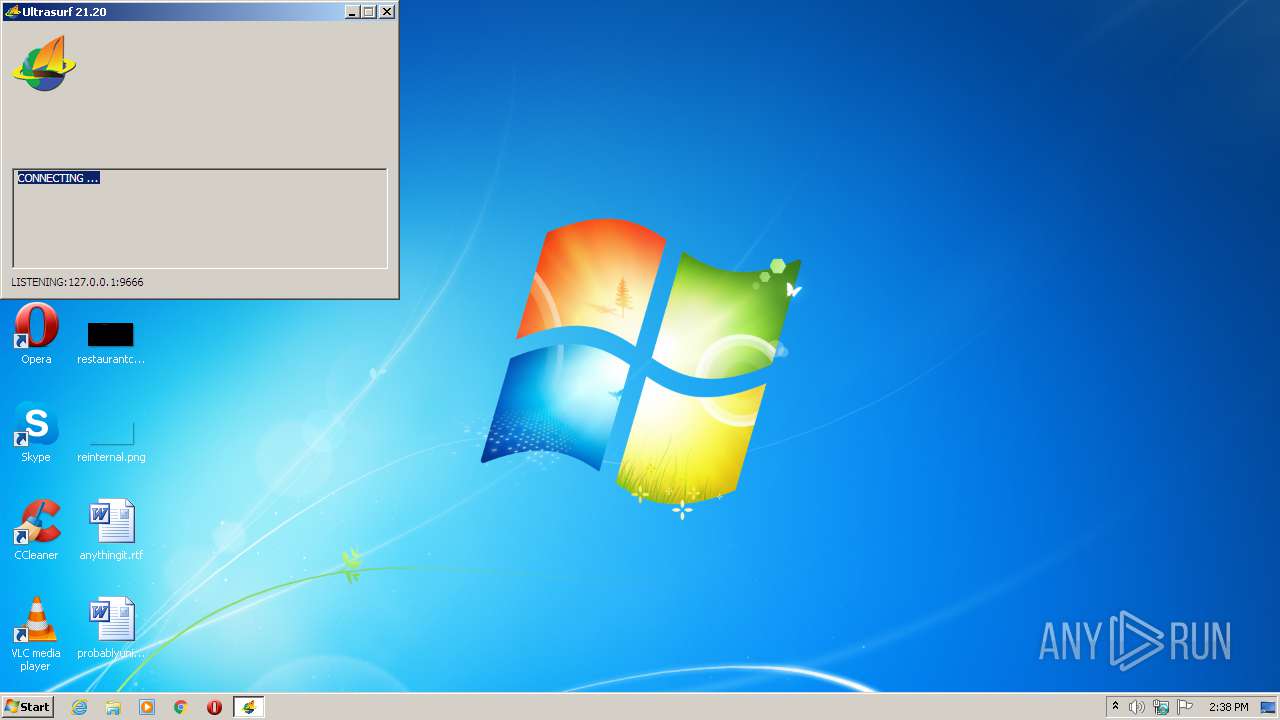1280x720 pixels.
Task: Select the restaurantc... file icon
Action: tap(110, 334)
